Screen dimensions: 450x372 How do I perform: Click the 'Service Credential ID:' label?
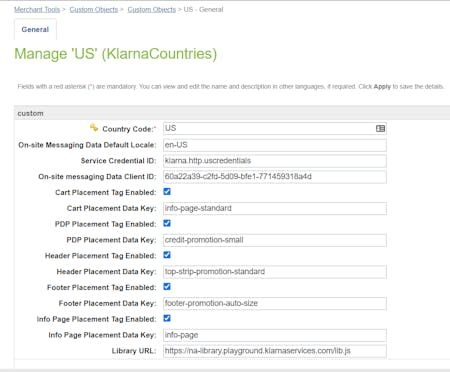tap(118, 161)
